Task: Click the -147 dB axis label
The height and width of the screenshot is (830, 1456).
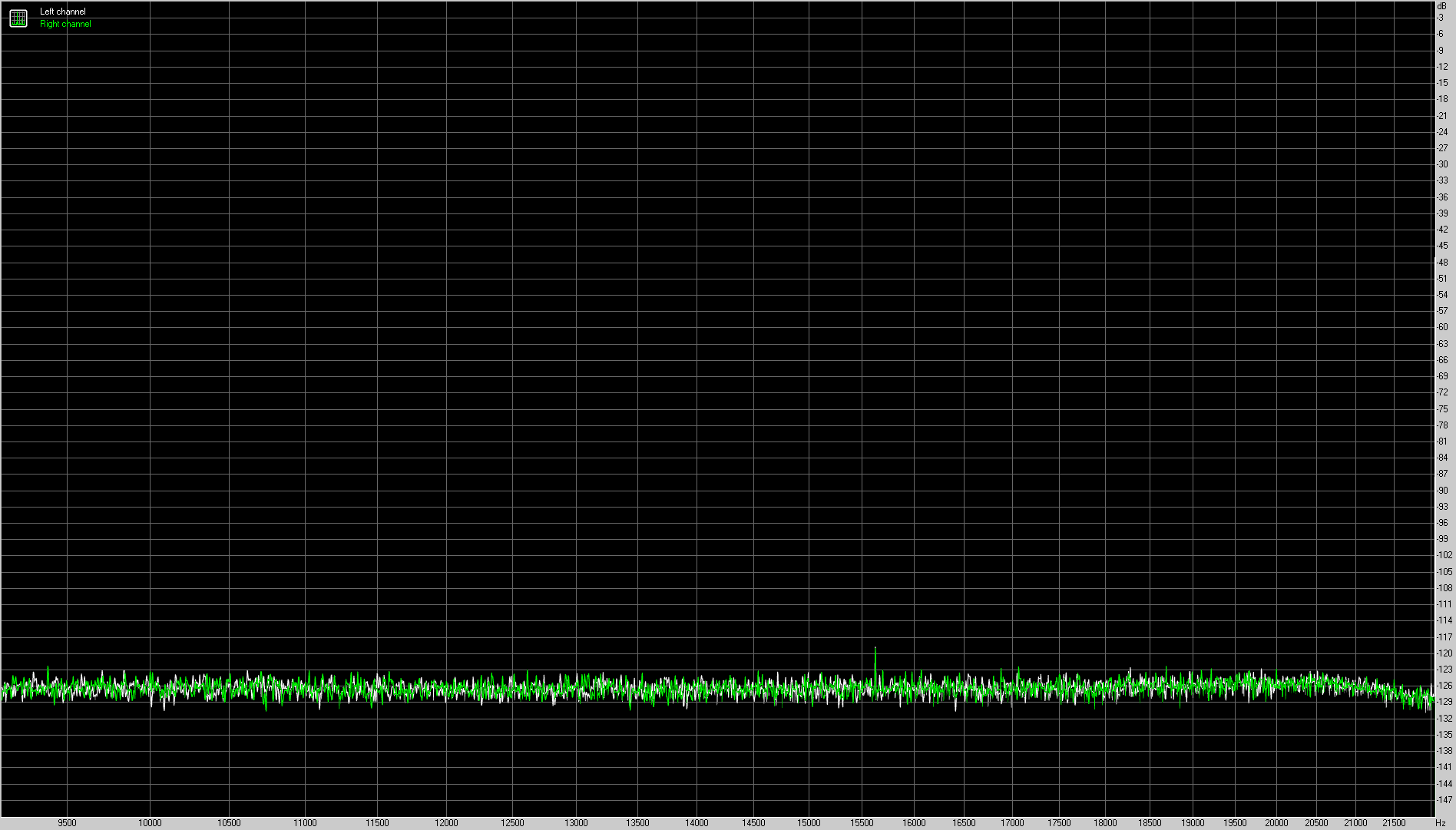Action: pos(1444,800)
